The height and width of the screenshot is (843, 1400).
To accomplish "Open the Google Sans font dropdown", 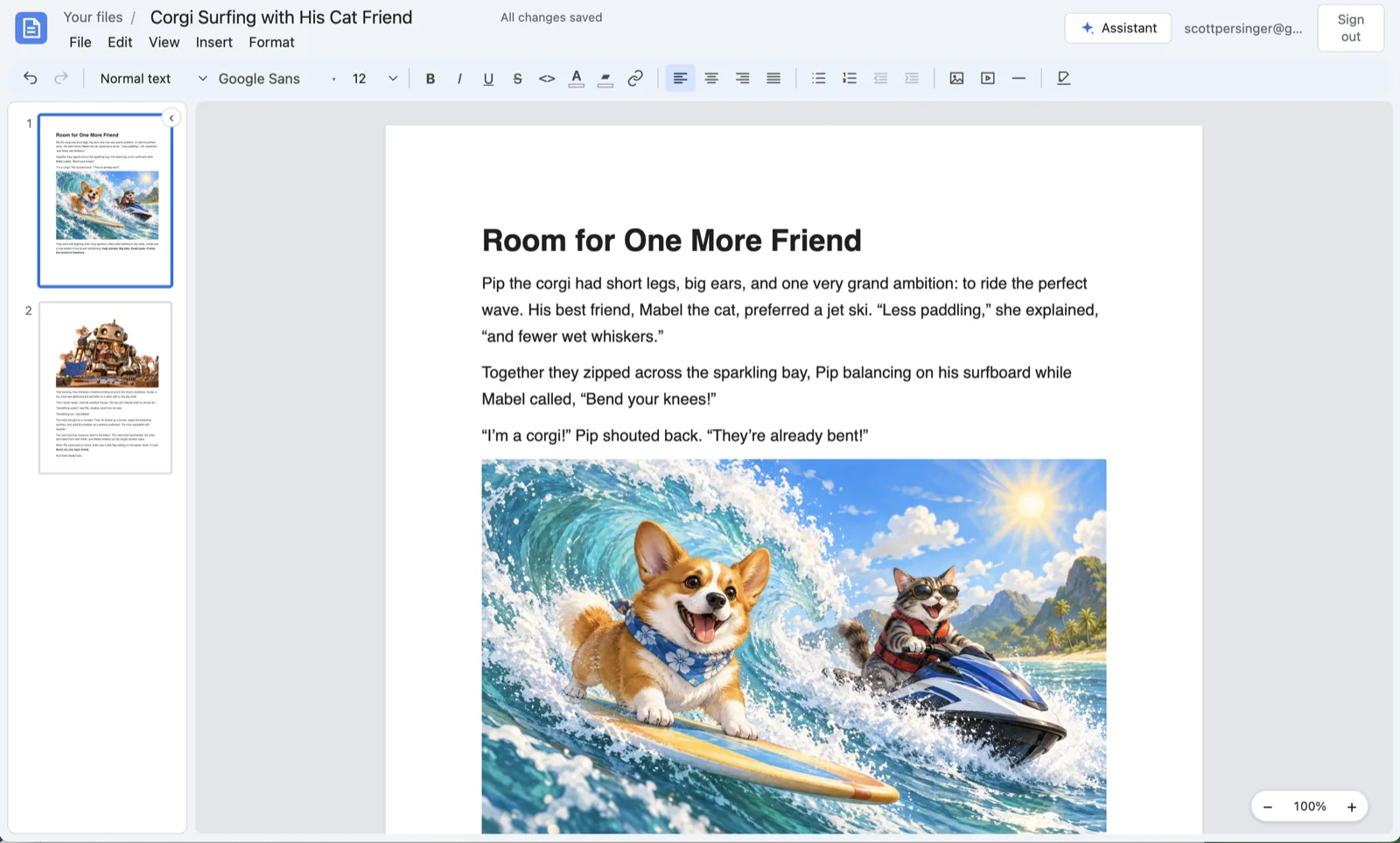I will 276,78.
